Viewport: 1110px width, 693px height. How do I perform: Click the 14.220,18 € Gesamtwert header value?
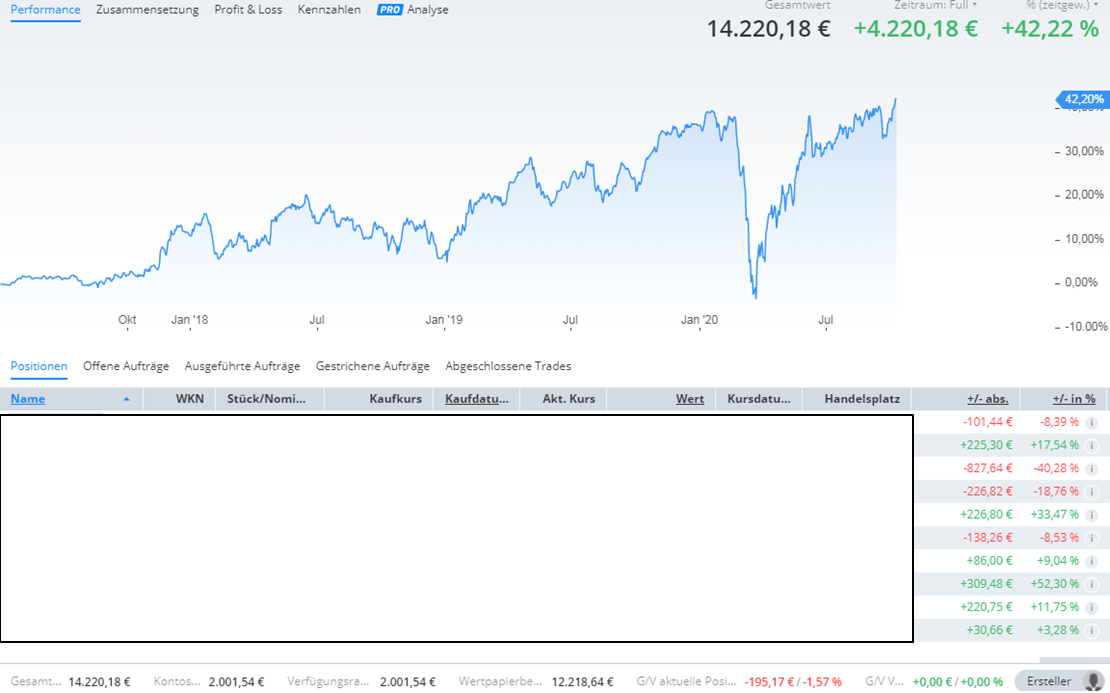point(769,29)
